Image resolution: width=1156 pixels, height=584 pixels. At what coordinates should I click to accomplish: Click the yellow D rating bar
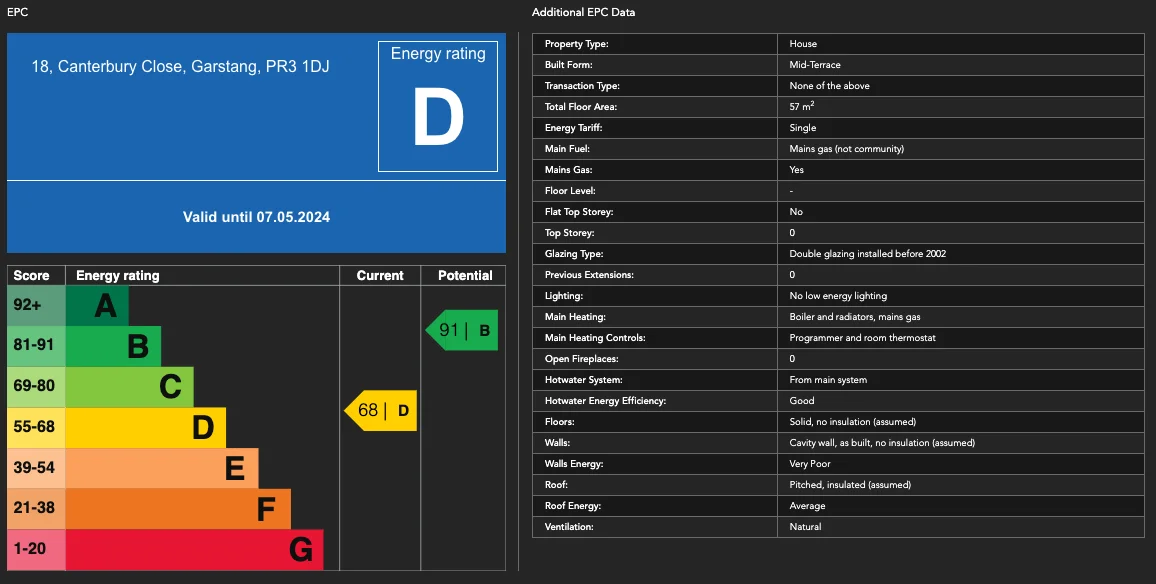click(146, 428)
